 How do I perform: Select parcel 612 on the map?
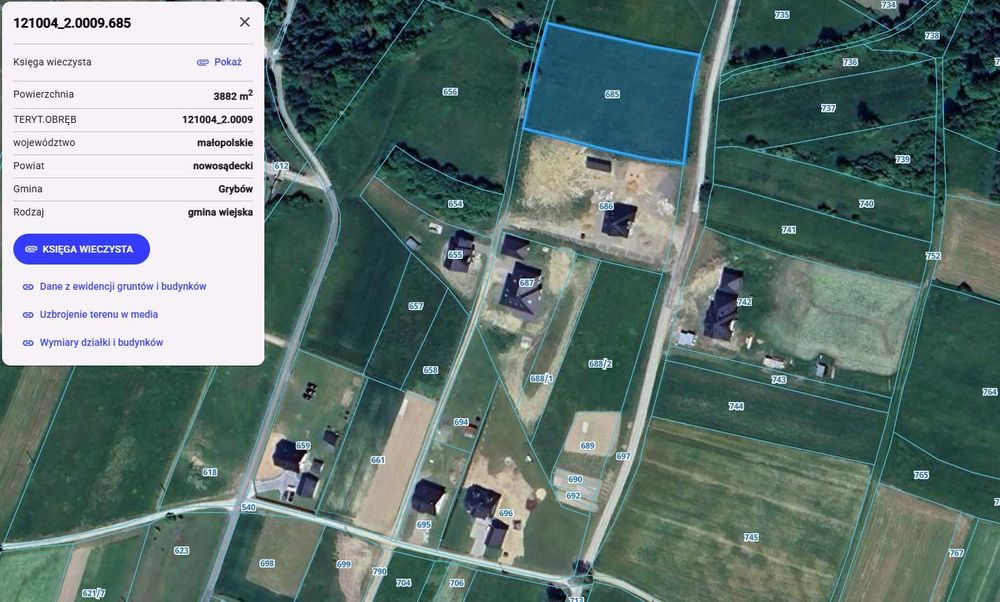[281, 166]
